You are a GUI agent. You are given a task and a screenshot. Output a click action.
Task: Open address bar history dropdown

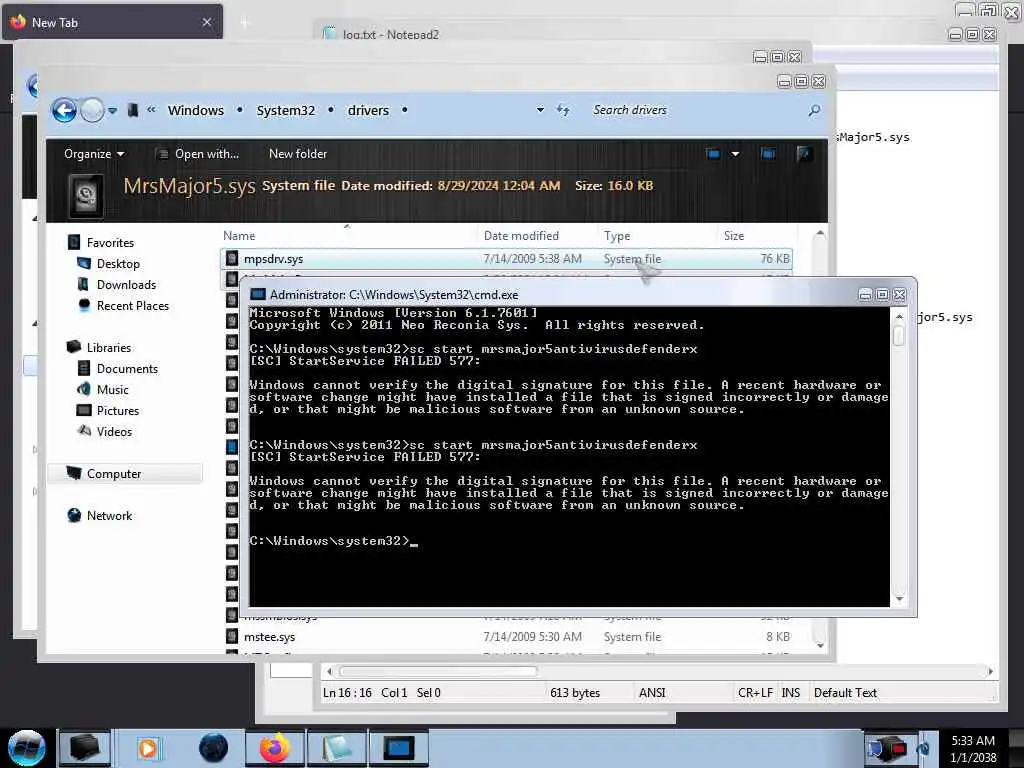coord(540,110)
